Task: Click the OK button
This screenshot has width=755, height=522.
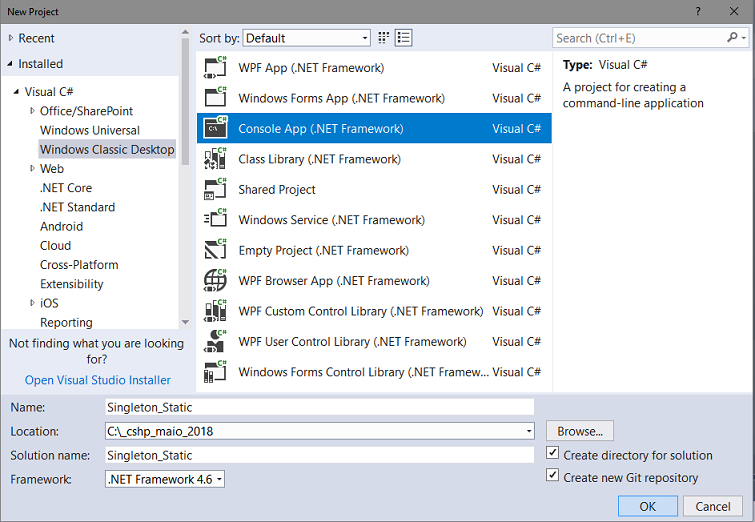Action: 648,506
